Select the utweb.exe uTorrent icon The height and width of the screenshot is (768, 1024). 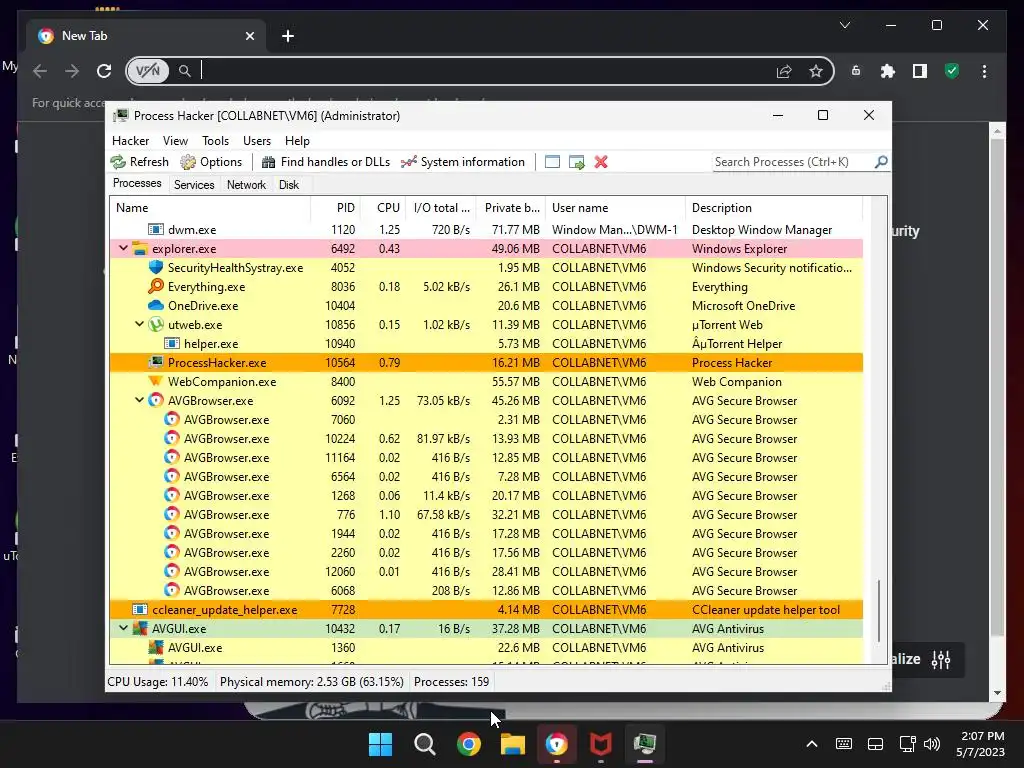coord(155,324)
